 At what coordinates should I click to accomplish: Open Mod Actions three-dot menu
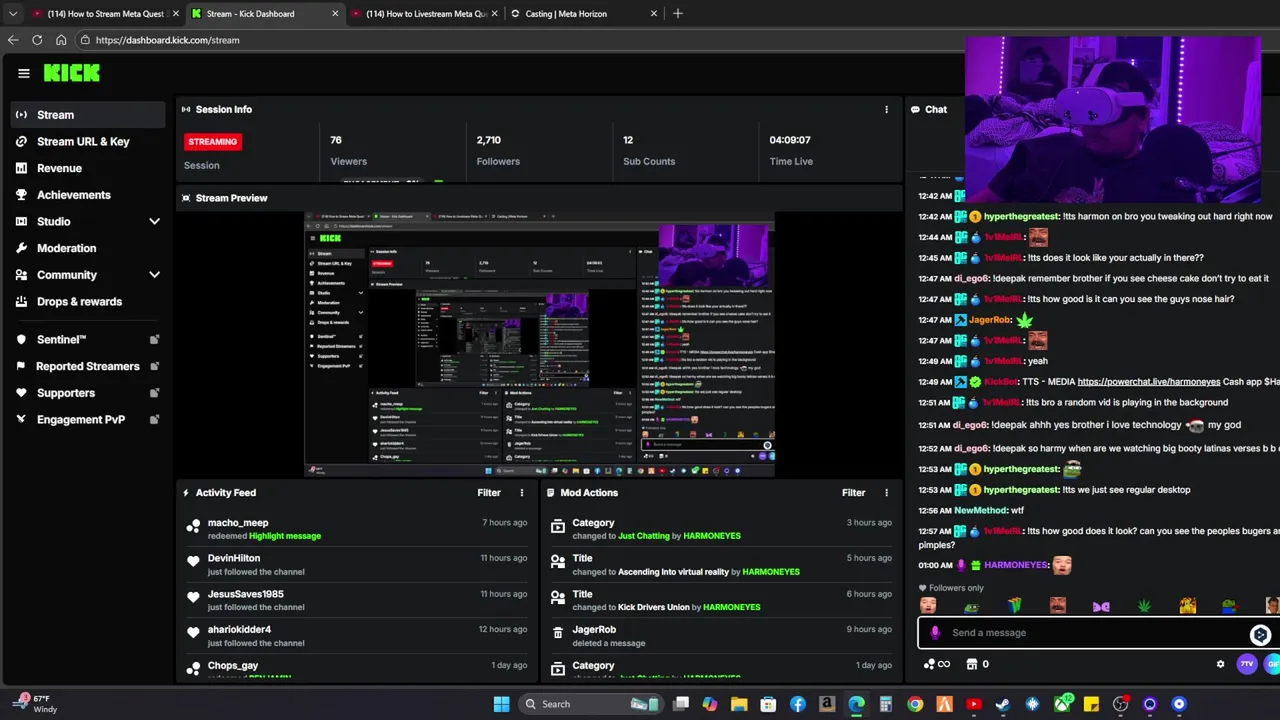point(886,492)
